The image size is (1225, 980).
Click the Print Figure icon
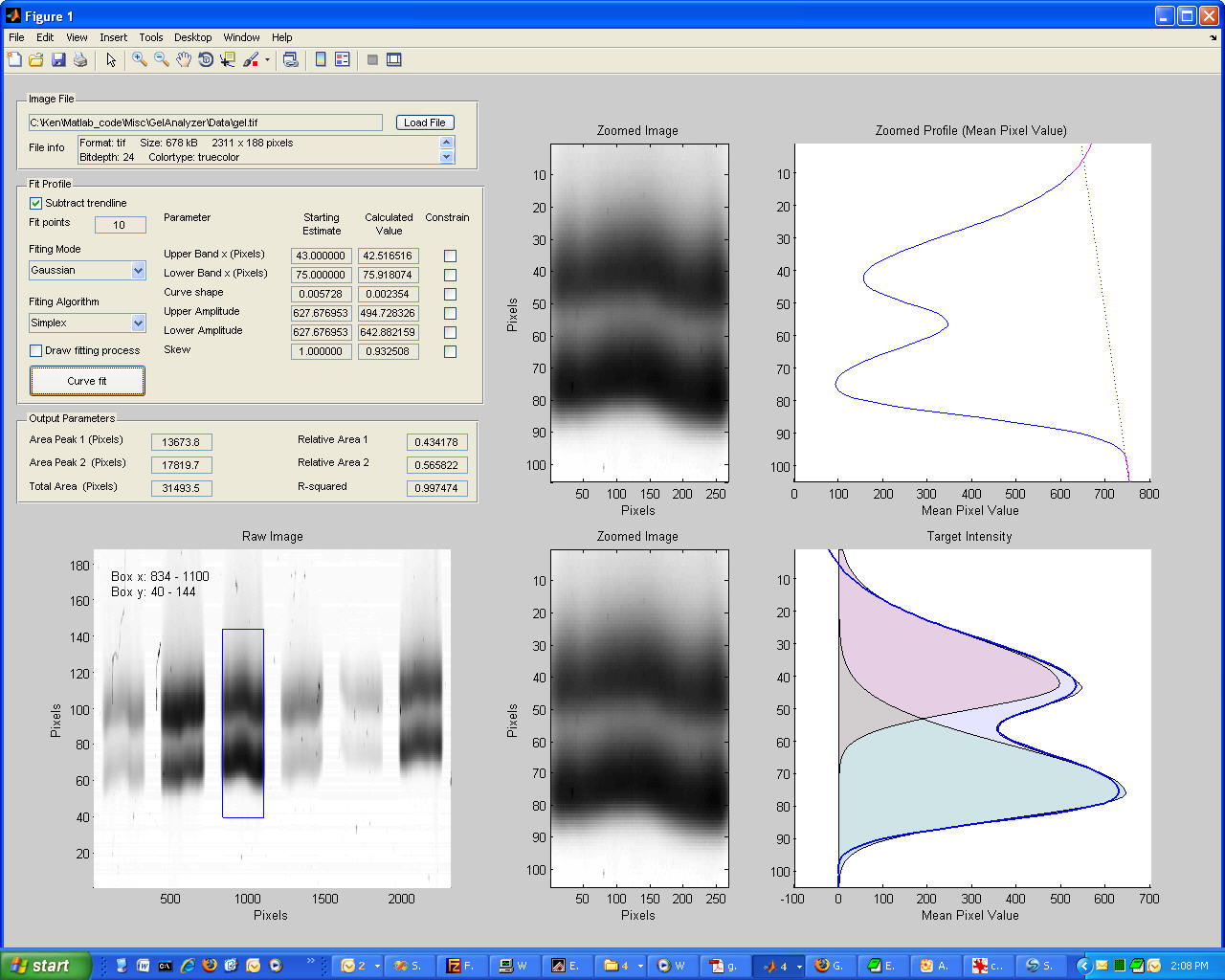point(80,59)
